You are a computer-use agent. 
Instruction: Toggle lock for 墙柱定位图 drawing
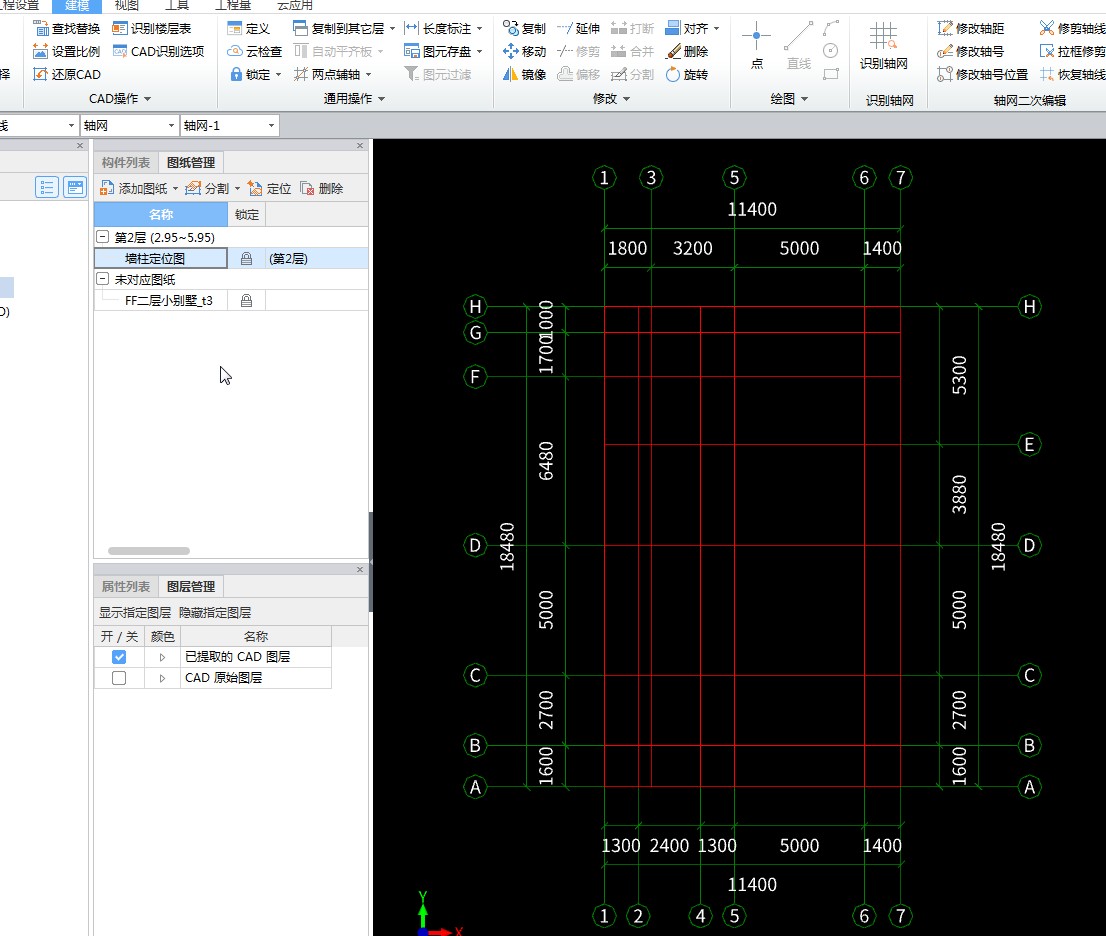point(246,259)
